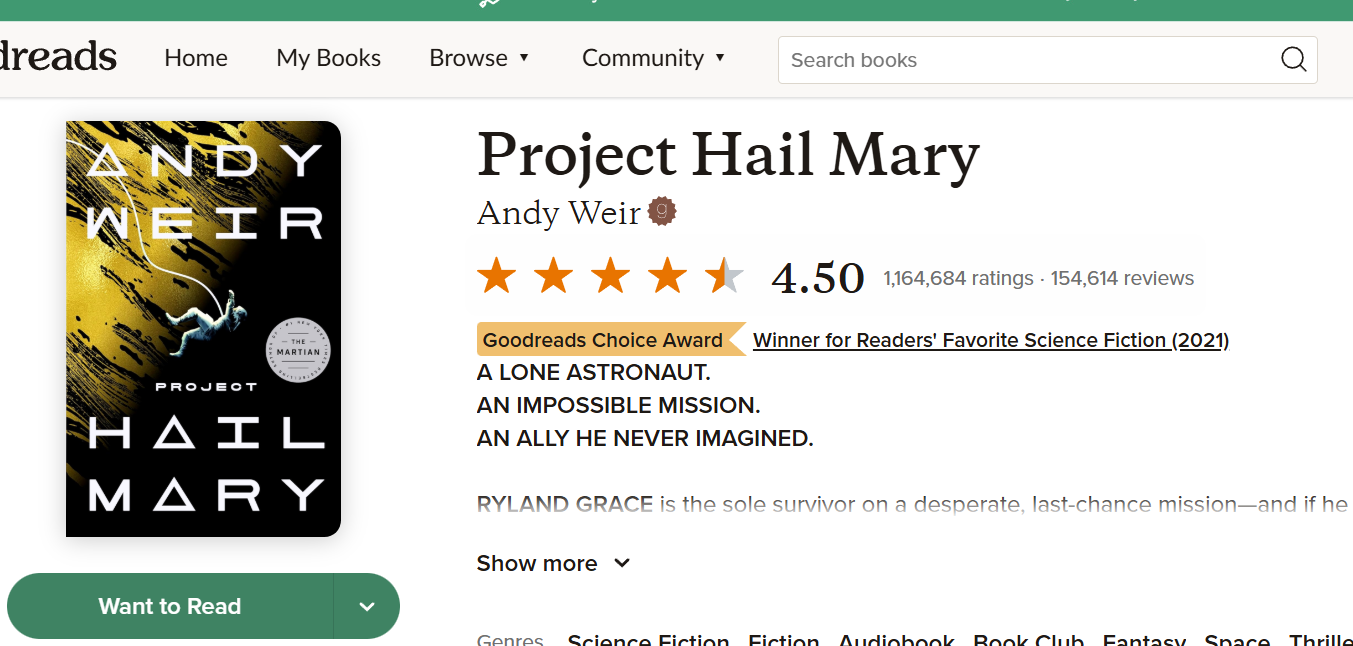Click the first rating star
Image resolution: width=1353 pixels, height=646 pixels.
coord(496,276)
